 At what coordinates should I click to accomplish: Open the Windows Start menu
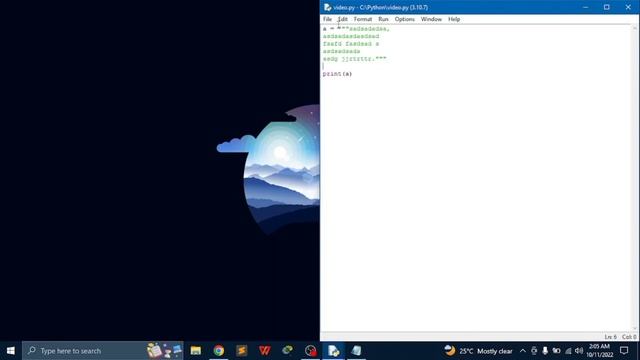[x=11, y=351]
